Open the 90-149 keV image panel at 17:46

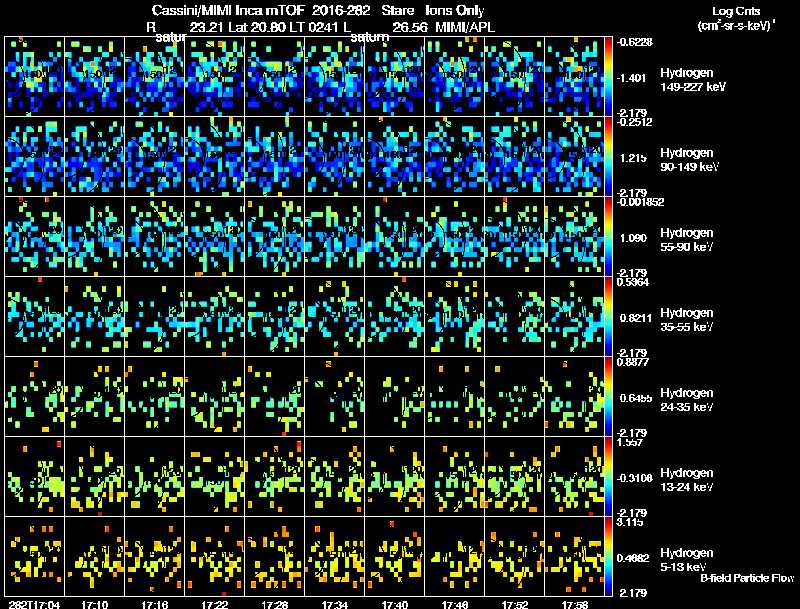coord(455,157)
